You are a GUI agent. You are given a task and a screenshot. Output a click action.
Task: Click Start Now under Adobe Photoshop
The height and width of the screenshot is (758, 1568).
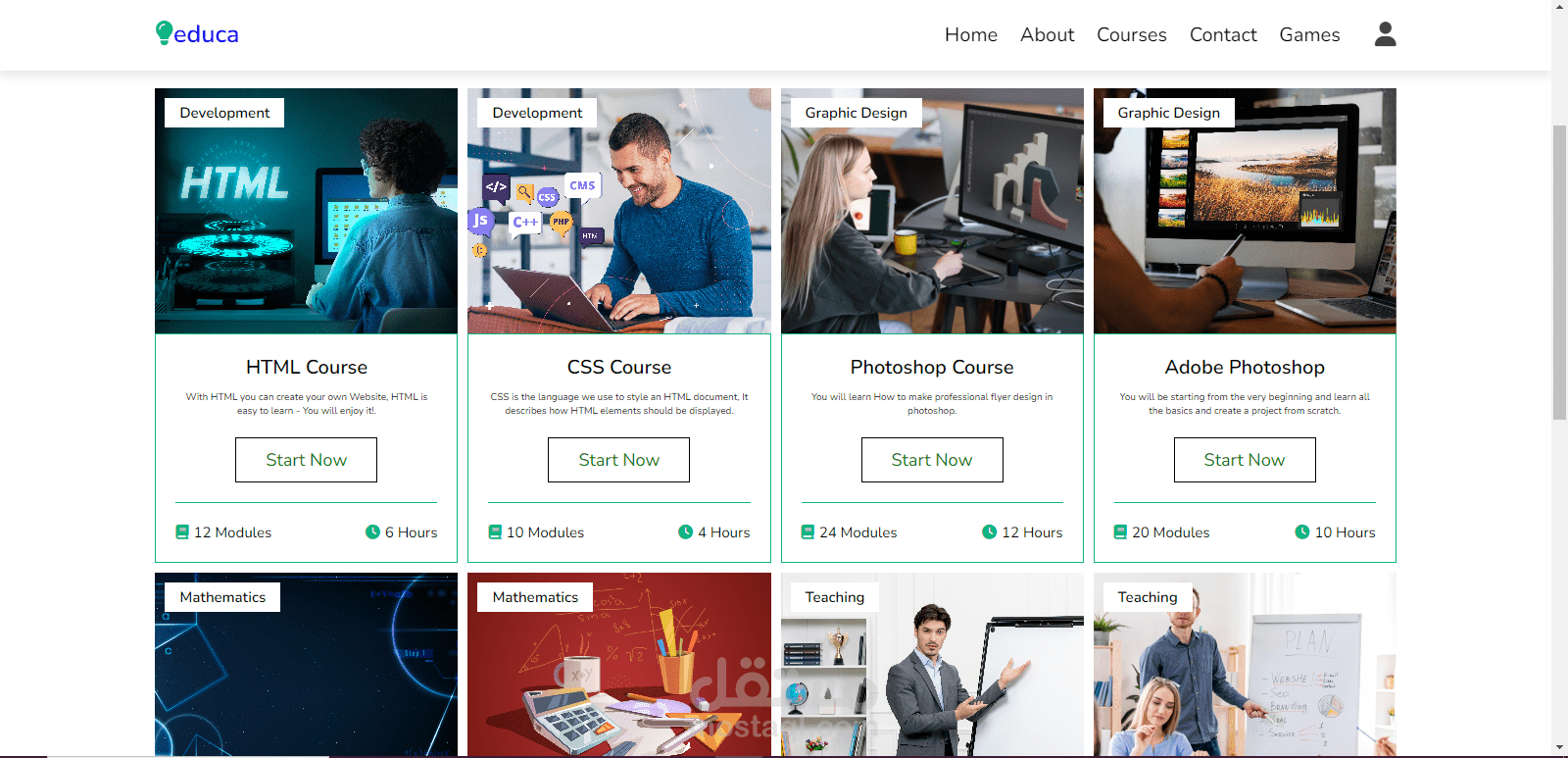pos(1245,460)
